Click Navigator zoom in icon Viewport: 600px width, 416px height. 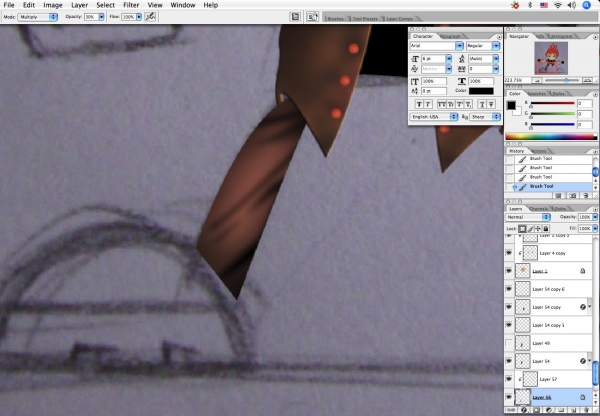pyautogui.click(x=587, y=80)
